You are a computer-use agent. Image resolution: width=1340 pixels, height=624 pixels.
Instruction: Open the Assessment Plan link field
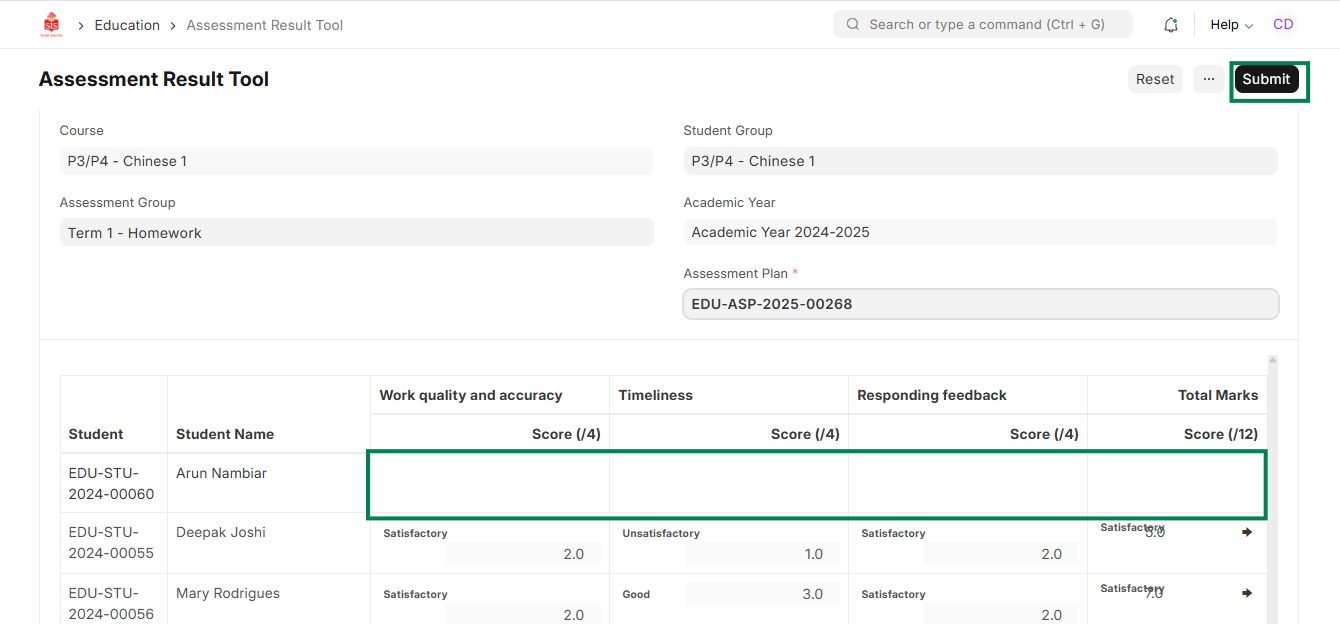980,304
